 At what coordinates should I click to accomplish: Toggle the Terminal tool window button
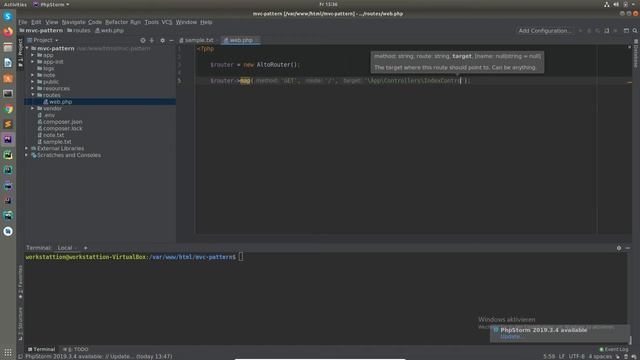click(41, 349)
